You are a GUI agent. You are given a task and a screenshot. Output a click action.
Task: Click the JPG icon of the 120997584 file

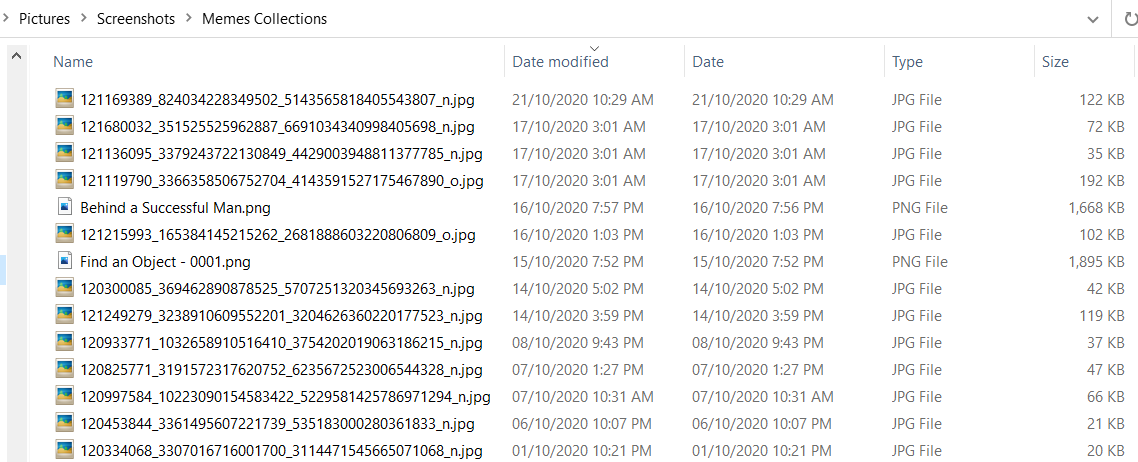[x=65, y=397]
